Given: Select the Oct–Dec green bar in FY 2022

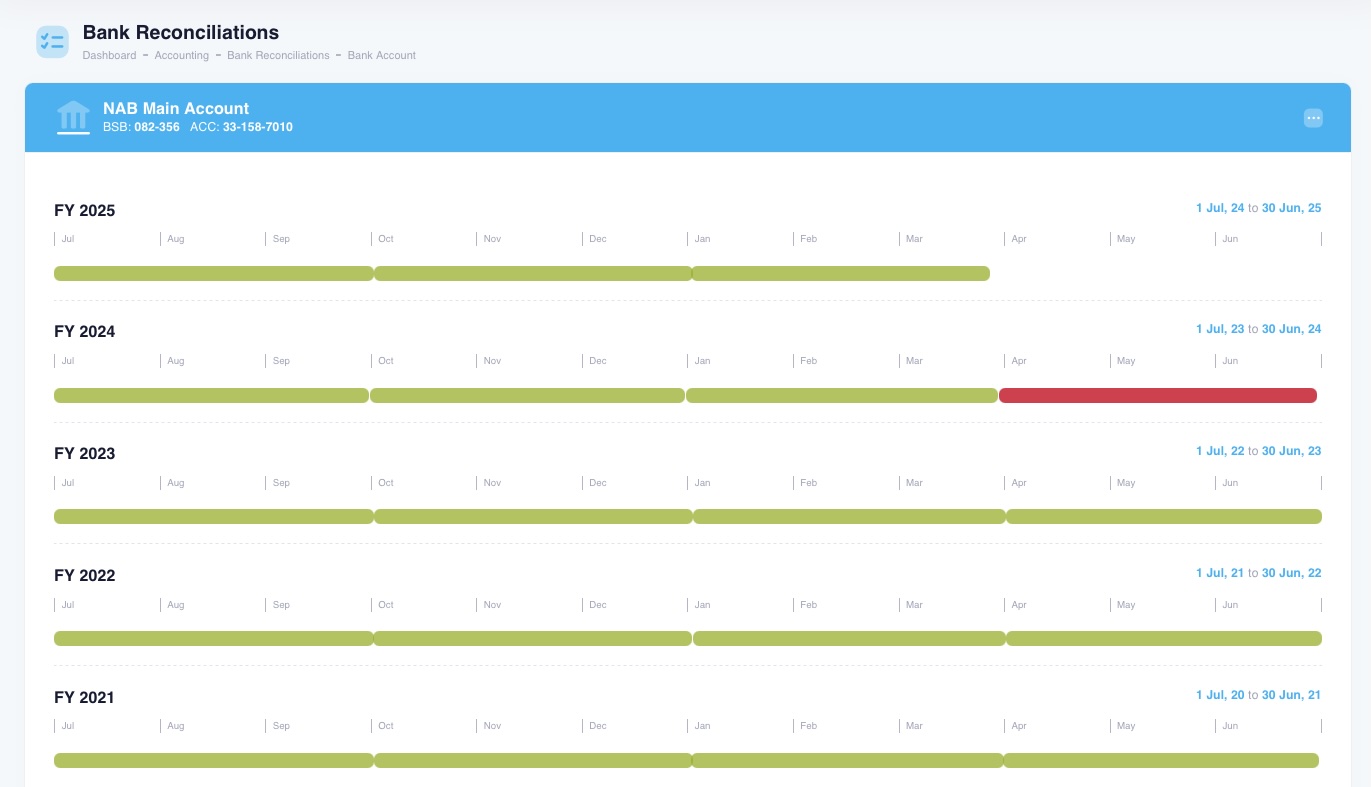Looking at the screenshot, I should tap(533, 638).
